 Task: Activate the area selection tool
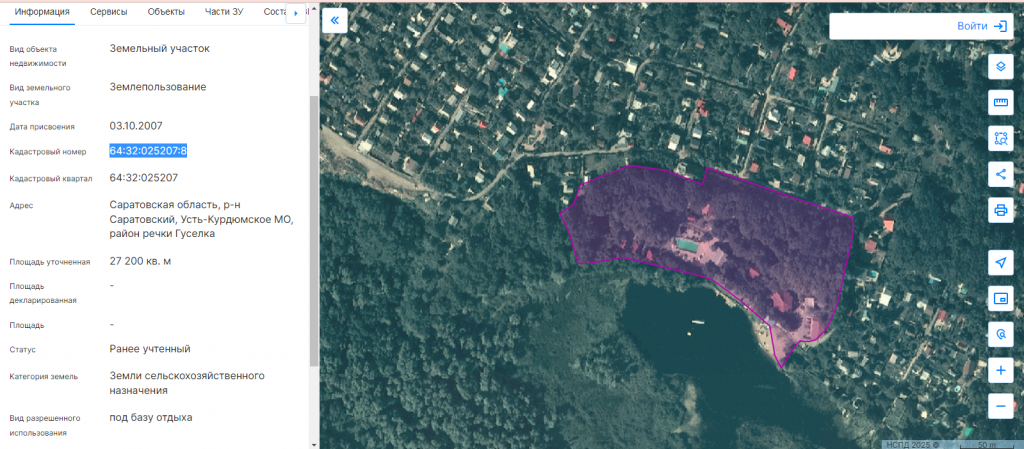[1000, 138]
